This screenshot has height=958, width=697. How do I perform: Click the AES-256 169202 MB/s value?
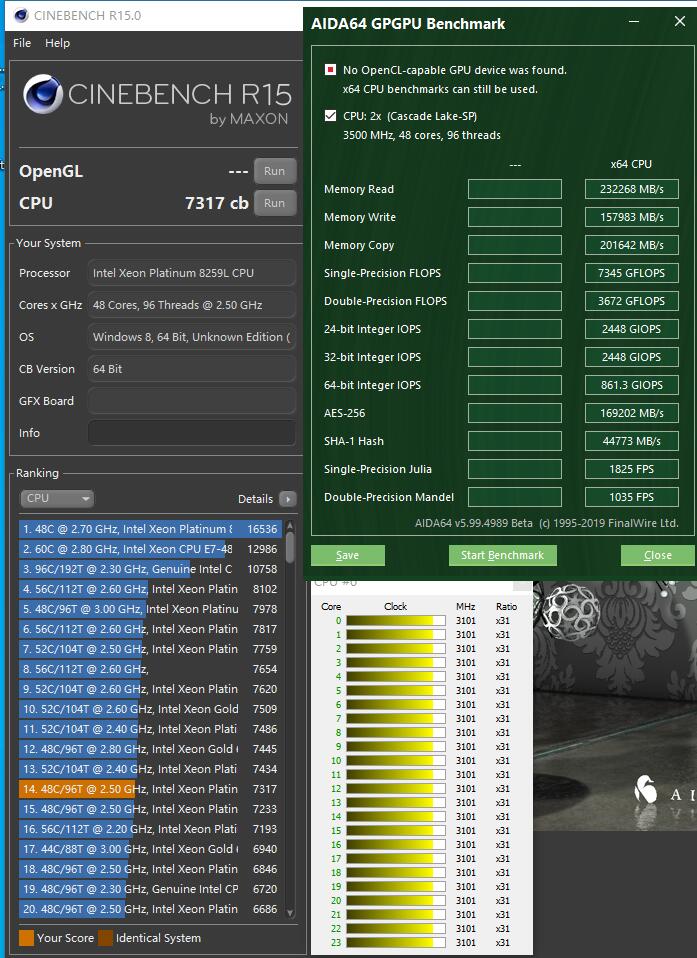pos(632,413)
